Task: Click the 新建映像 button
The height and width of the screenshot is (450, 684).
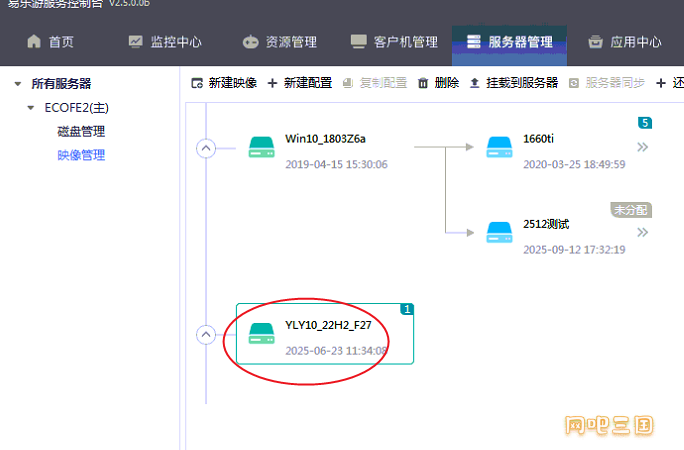Action: (224, 83)
